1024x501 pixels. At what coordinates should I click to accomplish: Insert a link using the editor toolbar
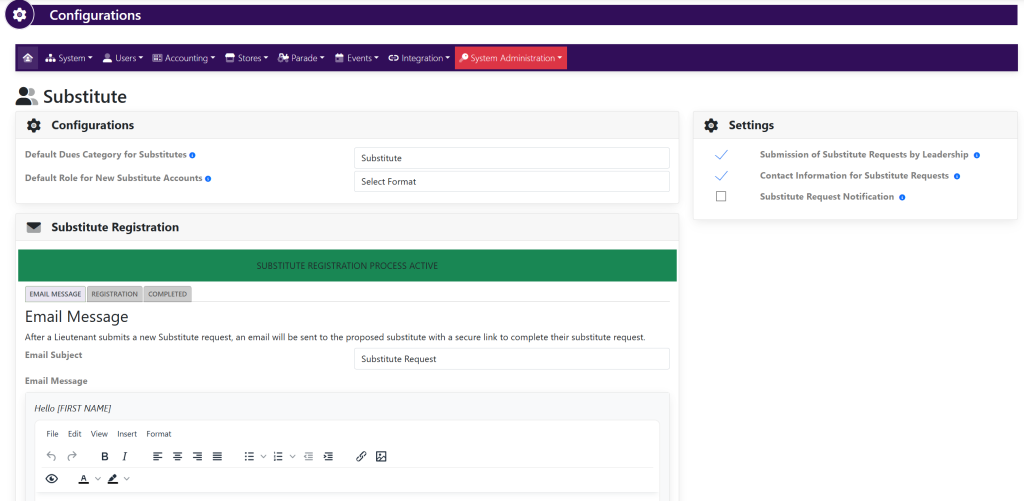(361, 456)
